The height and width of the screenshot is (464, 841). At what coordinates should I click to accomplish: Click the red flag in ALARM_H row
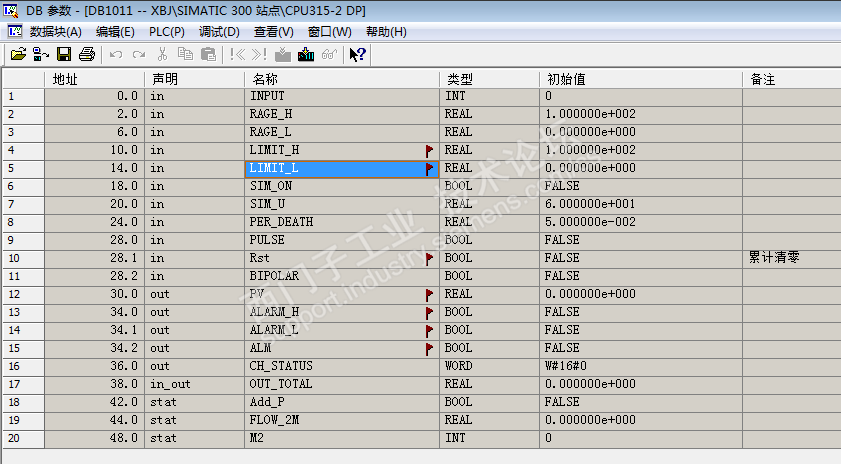429,313
